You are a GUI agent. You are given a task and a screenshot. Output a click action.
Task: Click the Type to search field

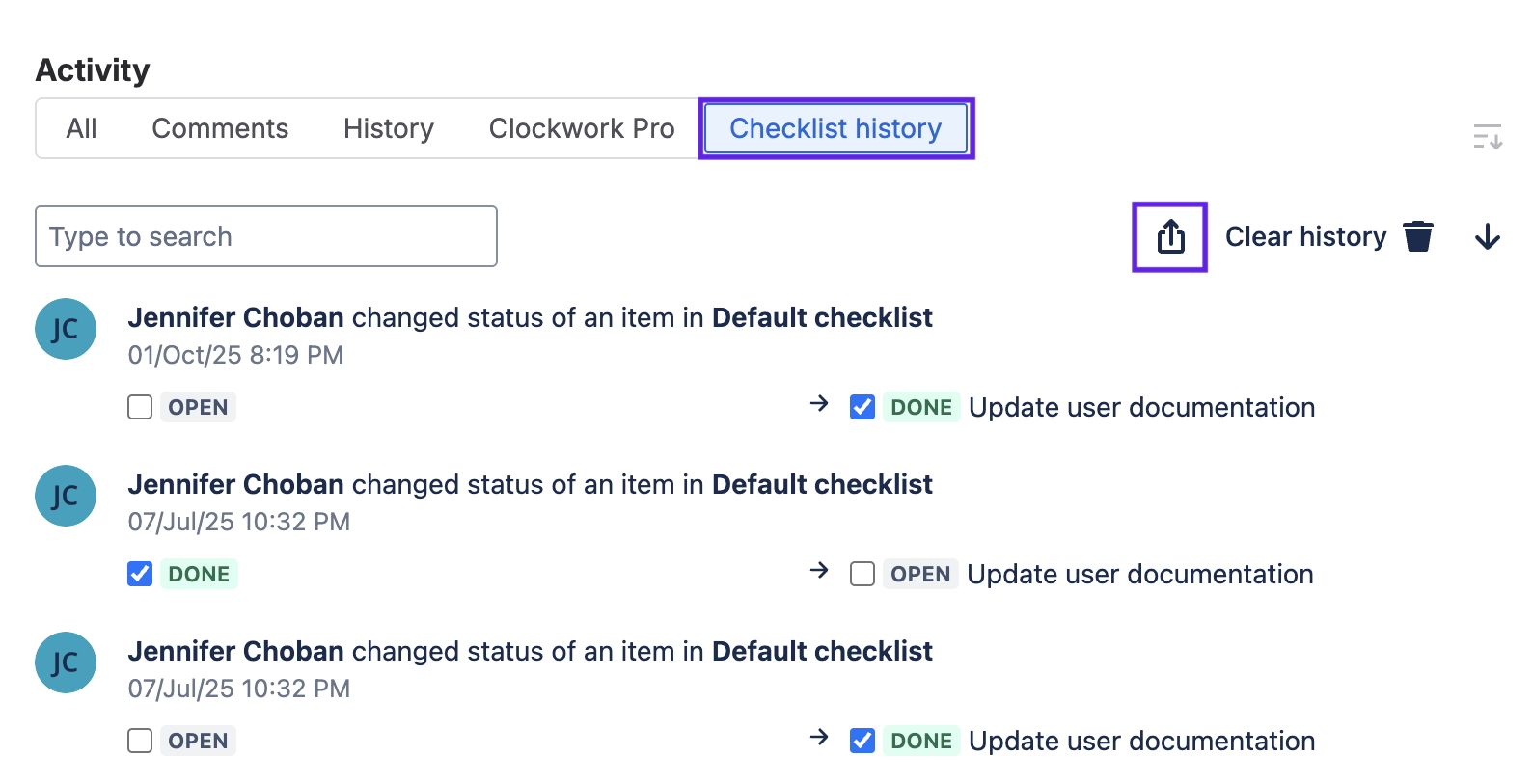[266, 236]
